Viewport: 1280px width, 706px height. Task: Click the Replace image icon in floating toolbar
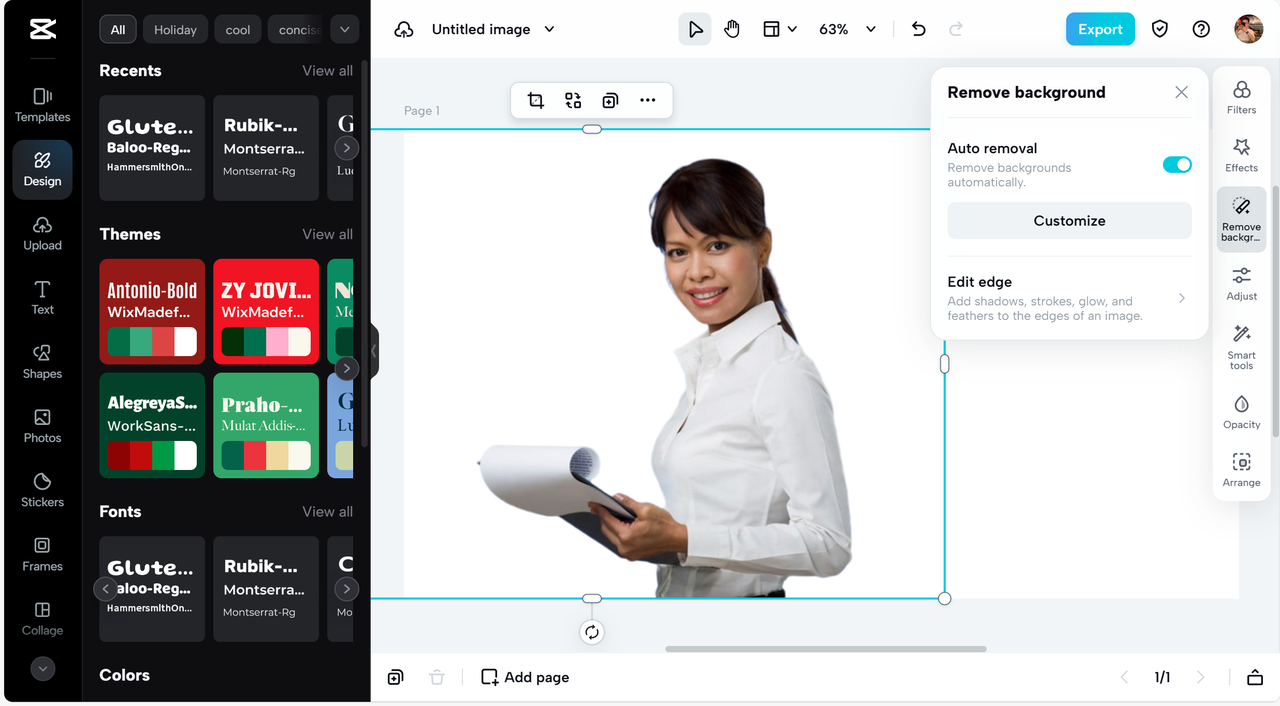pyautogui.click(x=573, y=100)
